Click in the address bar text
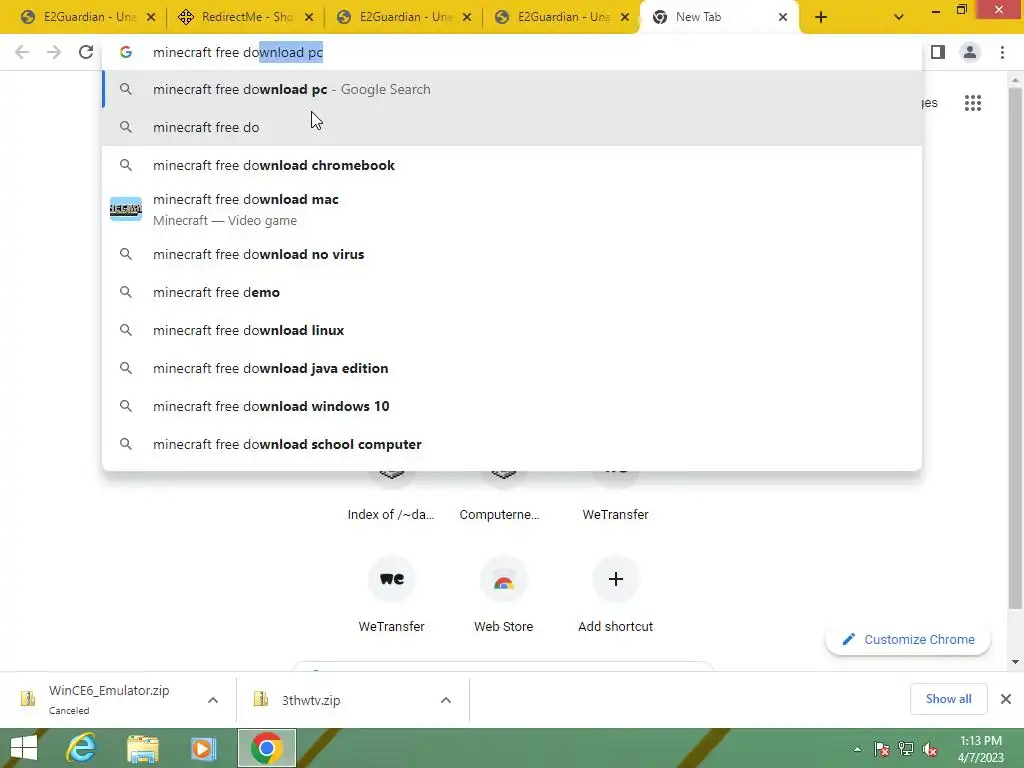 (x=238, y=52)
